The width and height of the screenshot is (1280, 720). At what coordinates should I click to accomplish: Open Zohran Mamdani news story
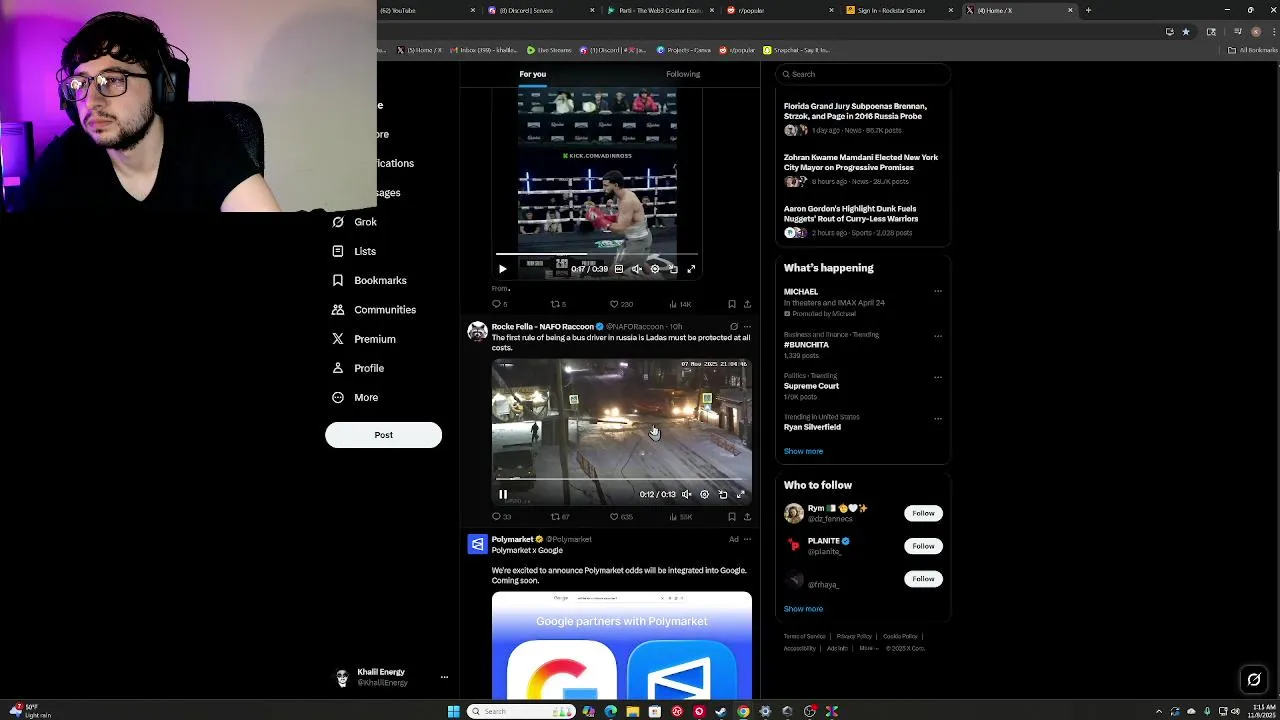(863, 170)
